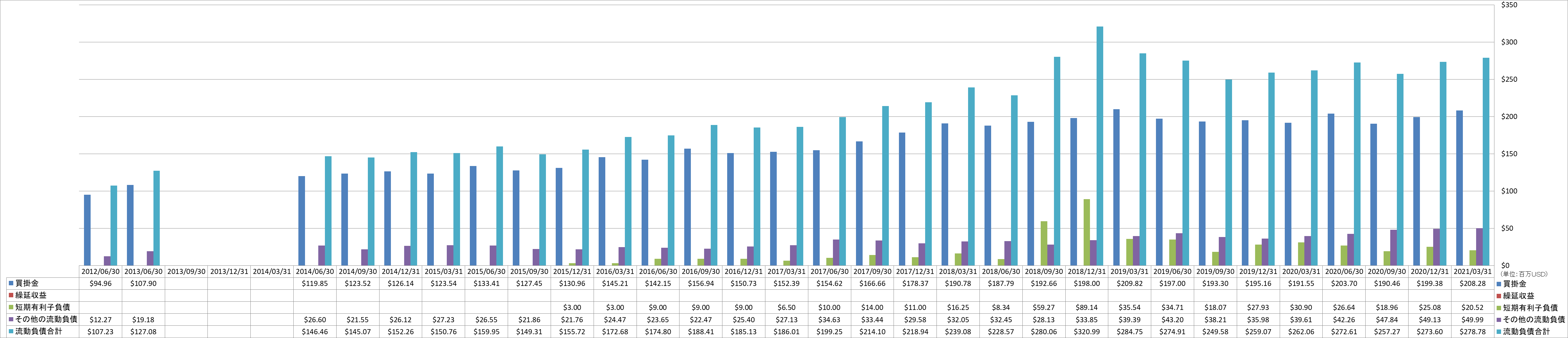Screen dimensions: 1568x338
Task: Click the green 短期有利子負債 swatch in the data table
Action: point(11,308)
